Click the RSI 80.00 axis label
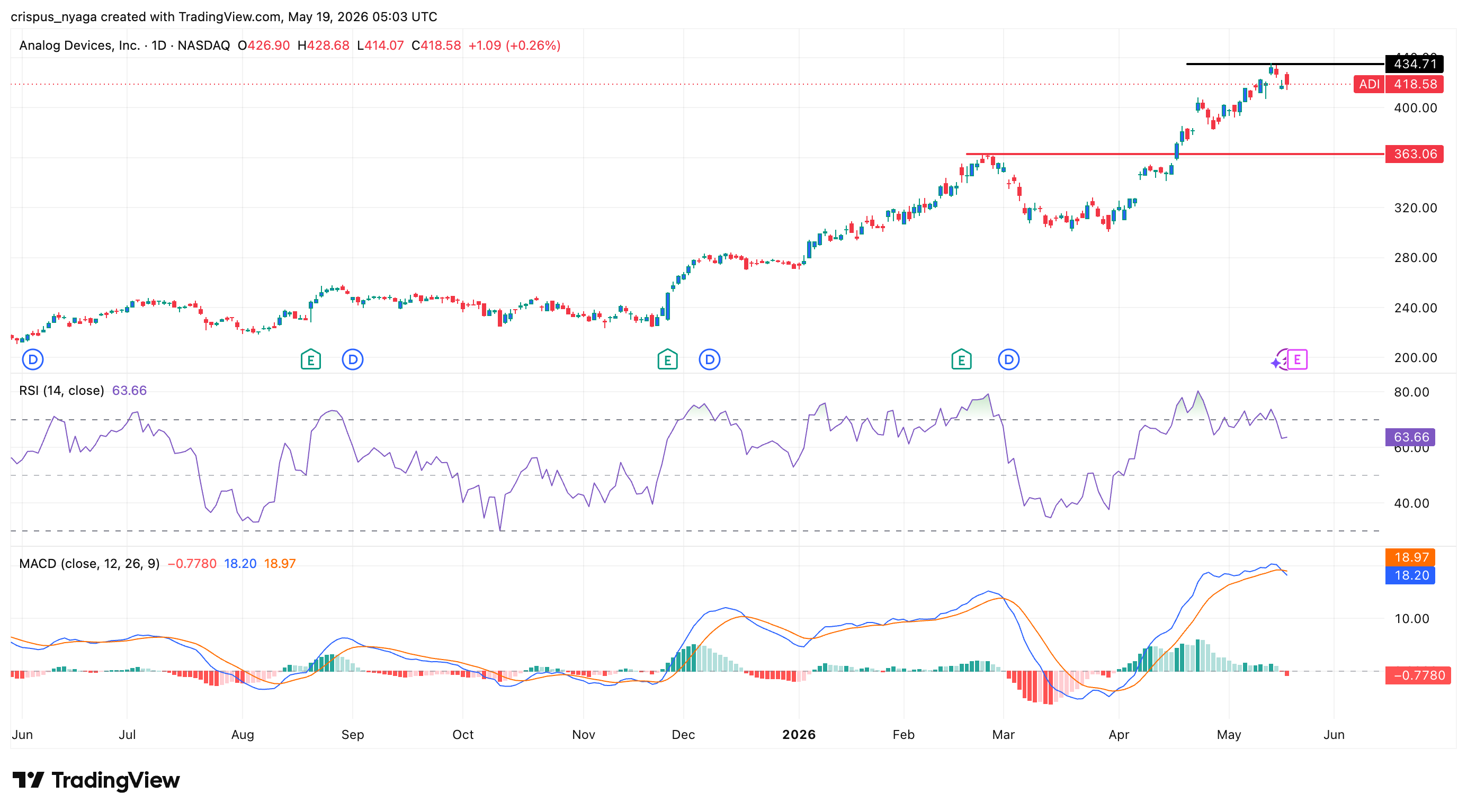 pos(1412,392)
